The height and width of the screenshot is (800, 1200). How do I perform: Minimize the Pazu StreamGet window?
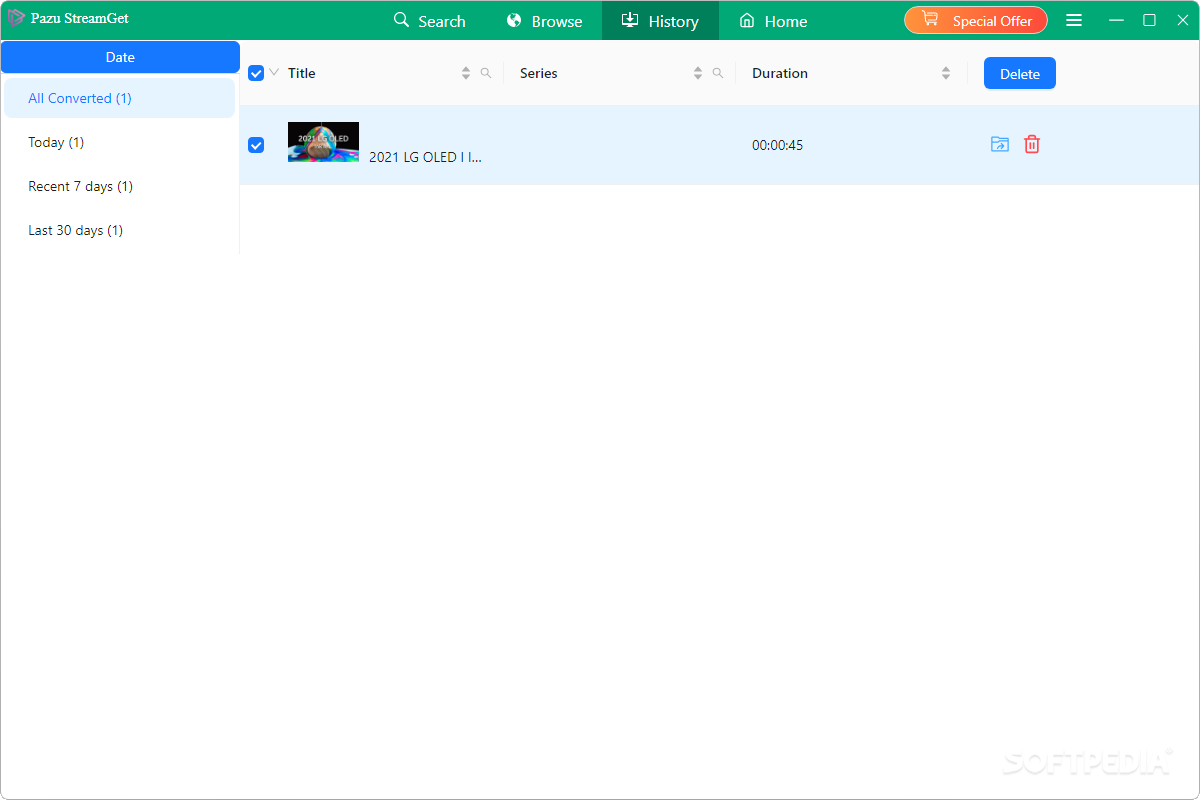[1117, 20]
